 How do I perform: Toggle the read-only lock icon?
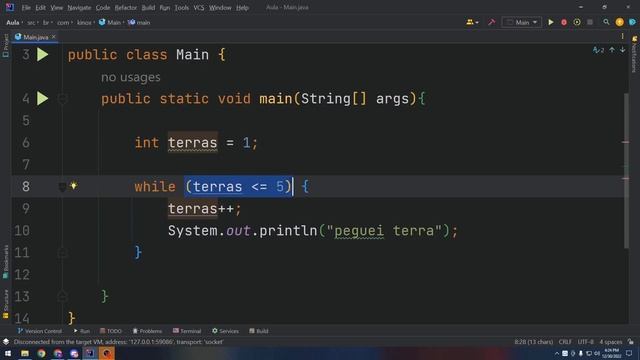pyautogui.click(x=631, y=342)
